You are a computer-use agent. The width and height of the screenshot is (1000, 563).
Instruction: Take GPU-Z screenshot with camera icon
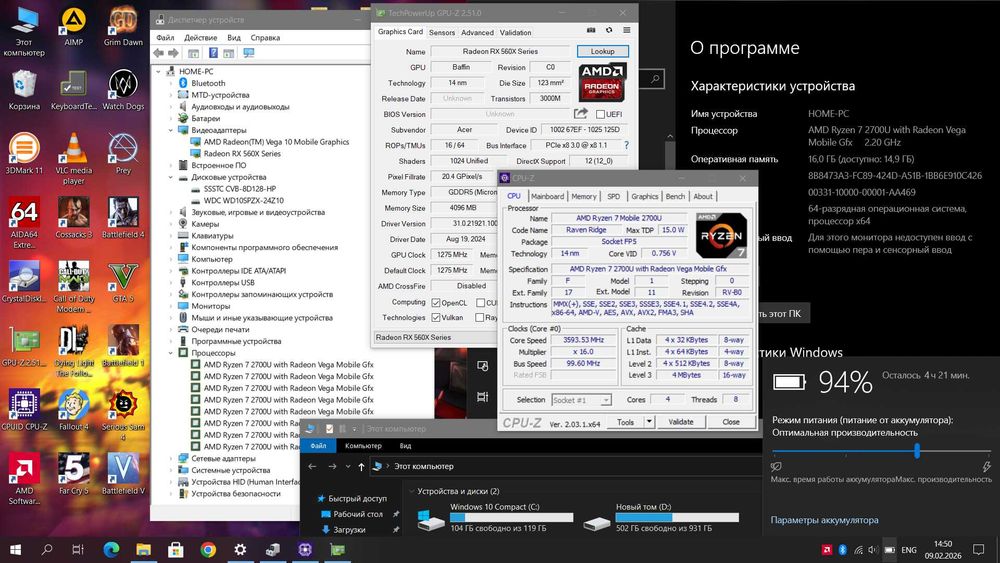[591, 31]
